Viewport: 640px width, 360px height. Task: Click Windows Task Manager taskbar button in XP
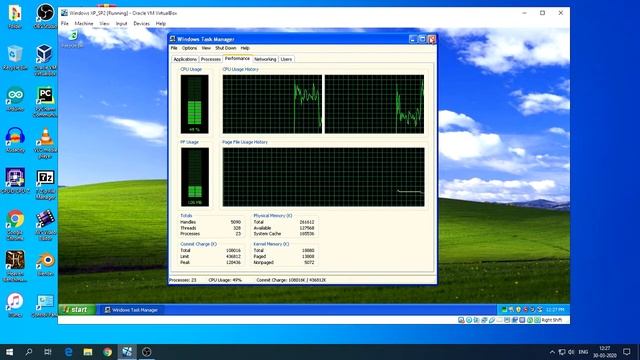coord(131,310)
